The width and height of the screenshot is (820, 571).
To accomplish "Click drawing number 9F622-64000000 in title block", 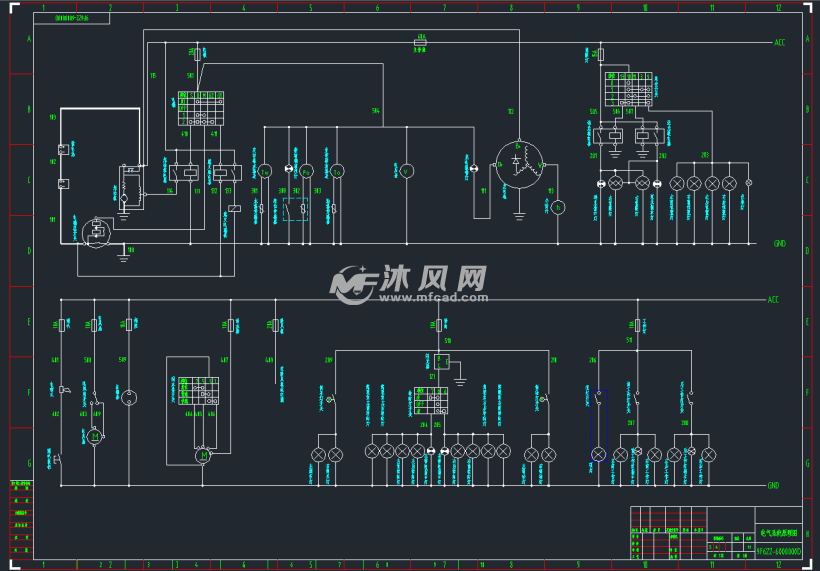I will click(778, 552).
